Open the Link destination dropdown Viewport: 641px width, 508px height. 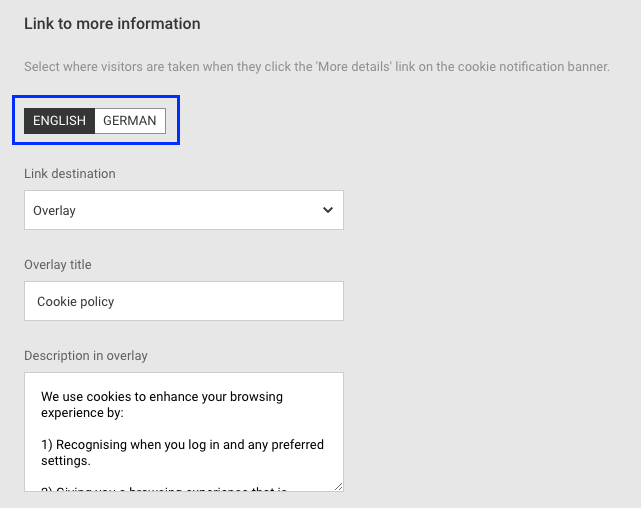coord(183,210)
